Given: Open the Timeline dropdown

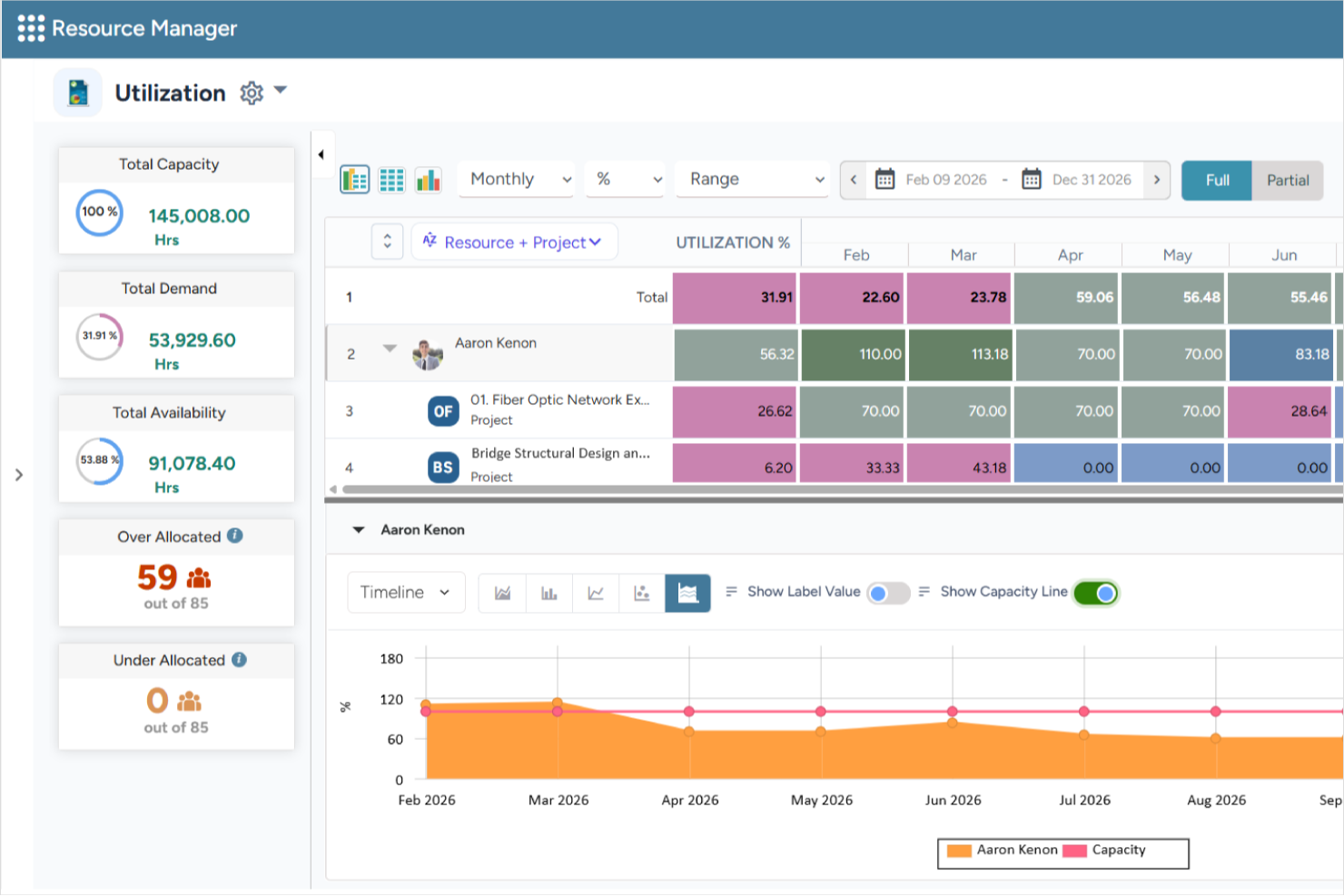Looking at the screenshot, I should pyautogui.click(x=406, y=593).
